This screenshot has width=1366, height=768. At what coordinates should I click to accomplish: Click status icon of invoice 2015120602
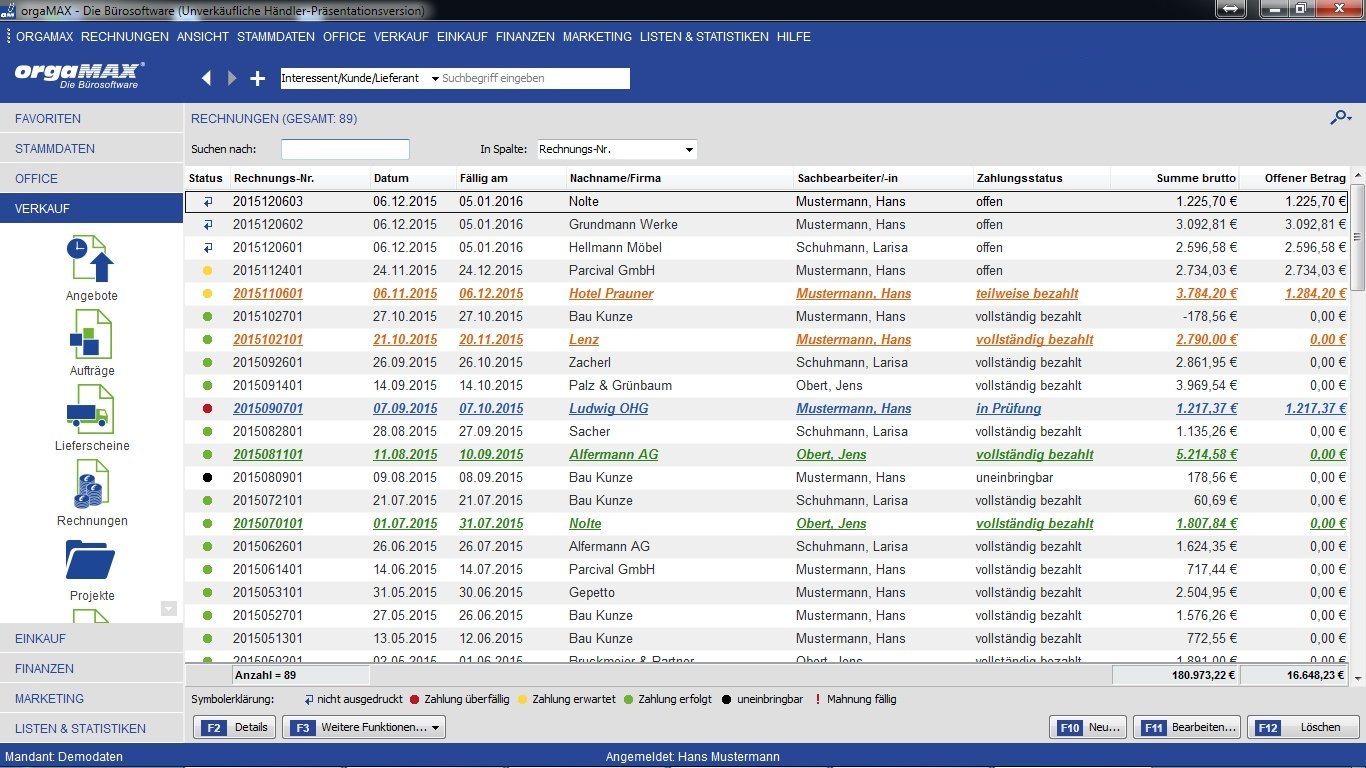pyautogui.click(x=207, y=224)
